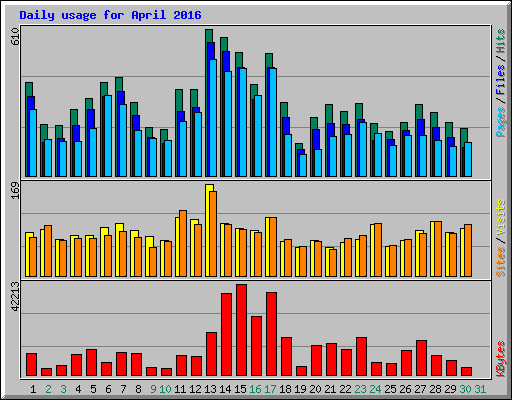Click the orange sites bar for day 28
The width and height of the screenshot is (512, 400).
pos(438,249)
